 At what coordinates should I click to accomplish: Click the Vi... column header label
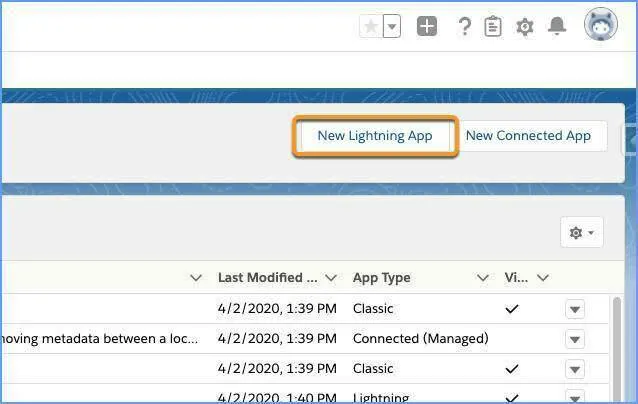[516, 277]
